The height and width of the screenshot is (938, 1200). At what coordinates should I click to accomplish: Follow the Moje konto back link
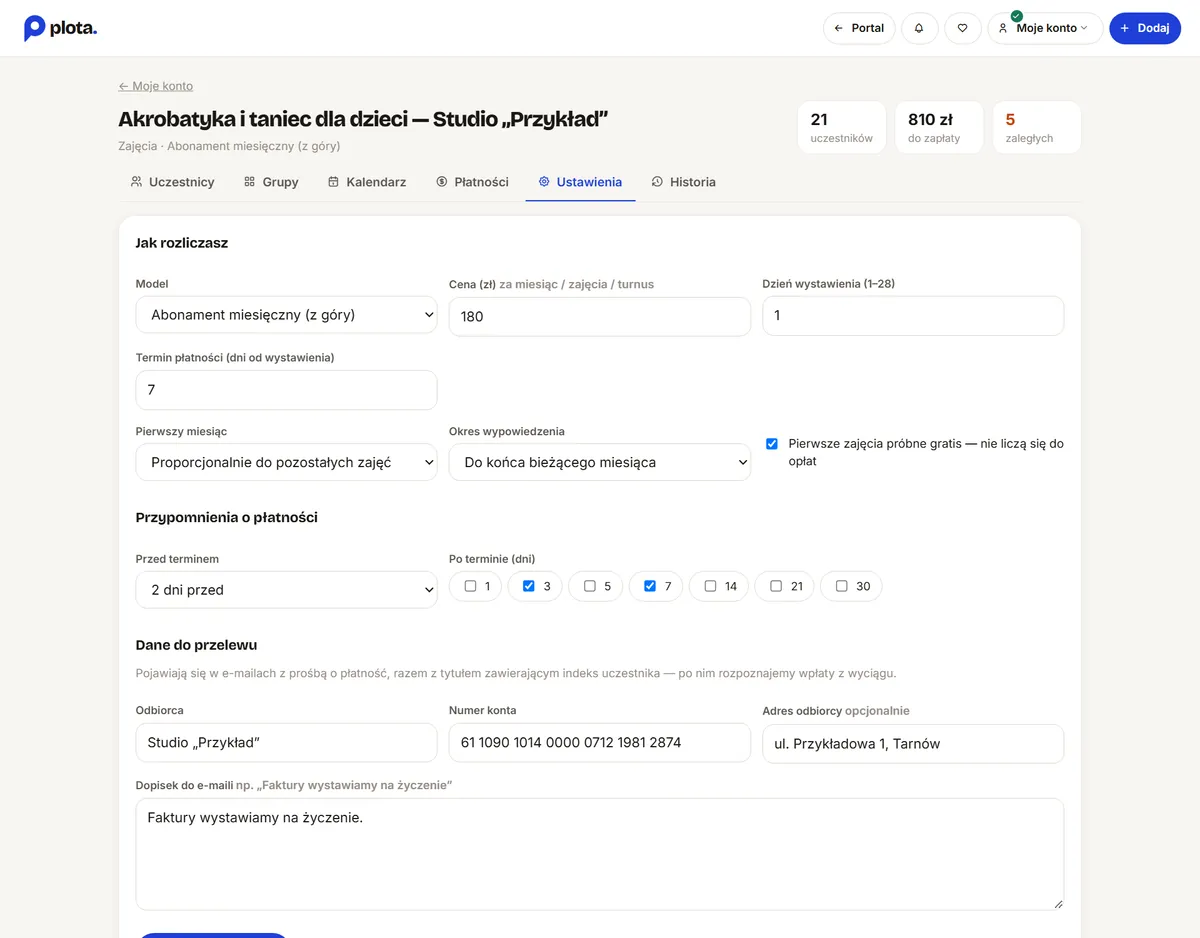[x=156, y=86]
